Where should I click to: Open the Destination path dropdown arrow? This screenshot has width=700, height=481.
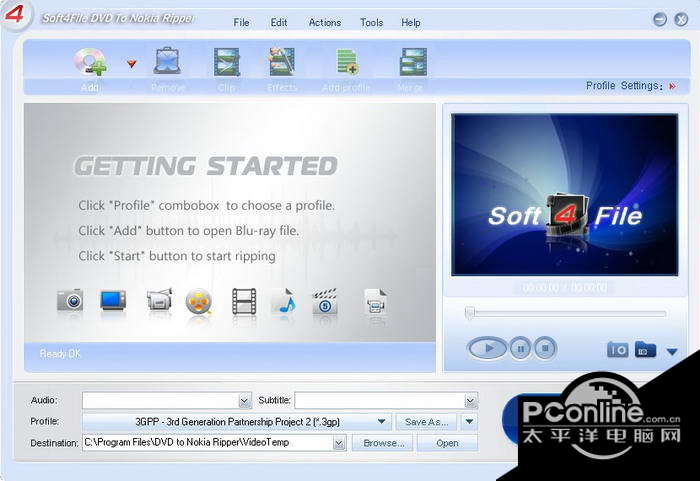coord(339,443)
